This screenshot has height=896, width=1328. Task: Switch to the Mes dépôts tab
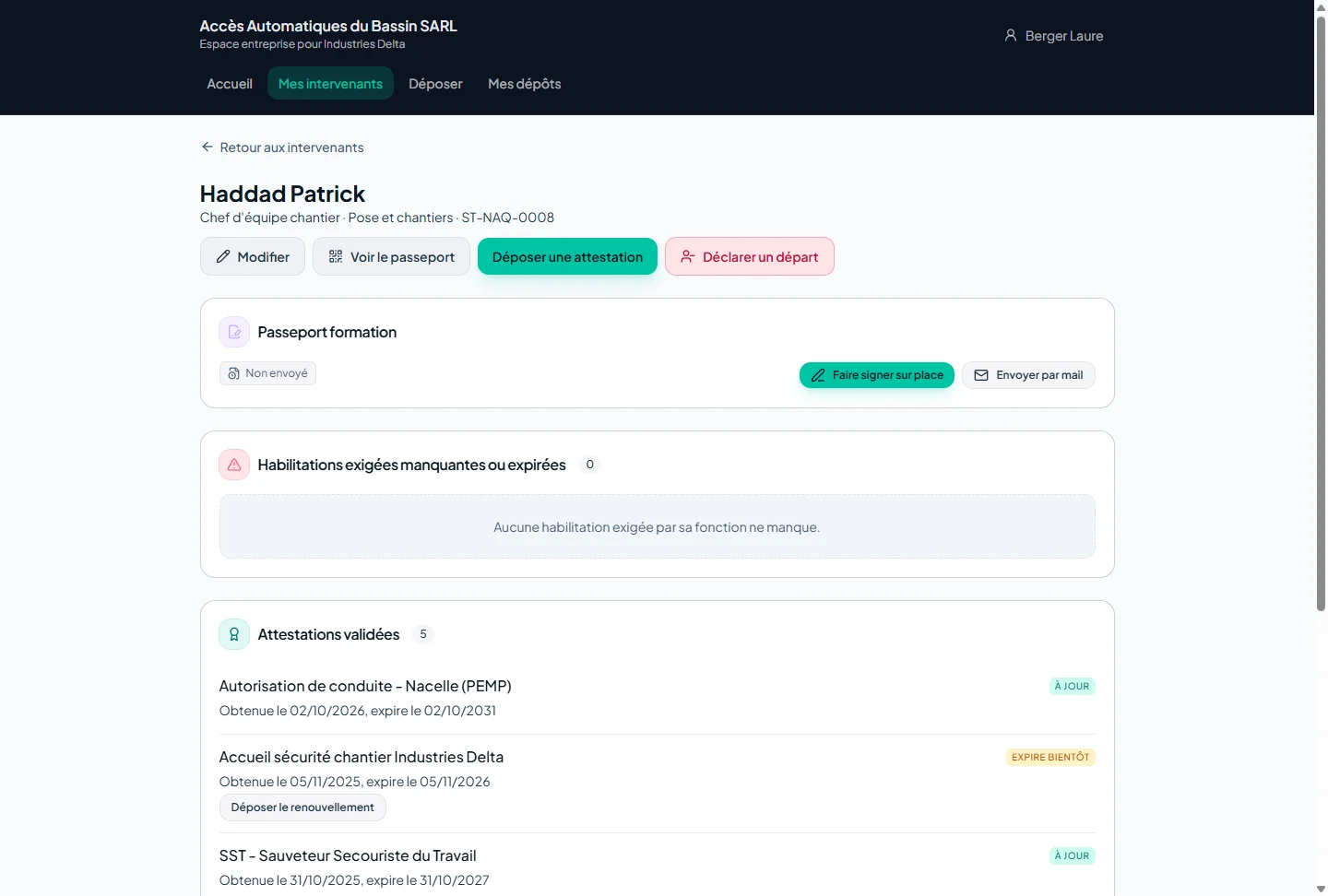pyautogui.click(x=525, y=84)
